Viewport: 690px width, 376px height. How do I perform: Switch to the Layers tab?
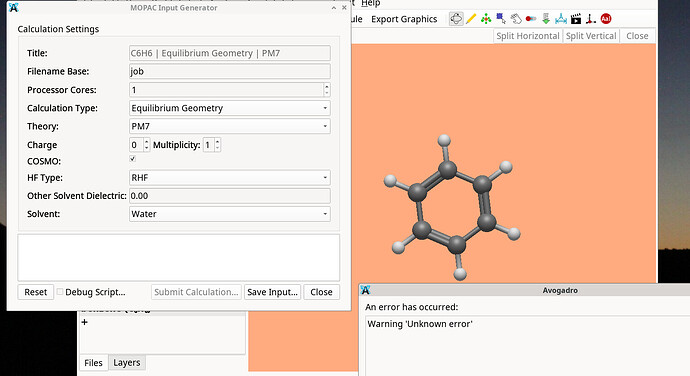click(x=127, y=362)
